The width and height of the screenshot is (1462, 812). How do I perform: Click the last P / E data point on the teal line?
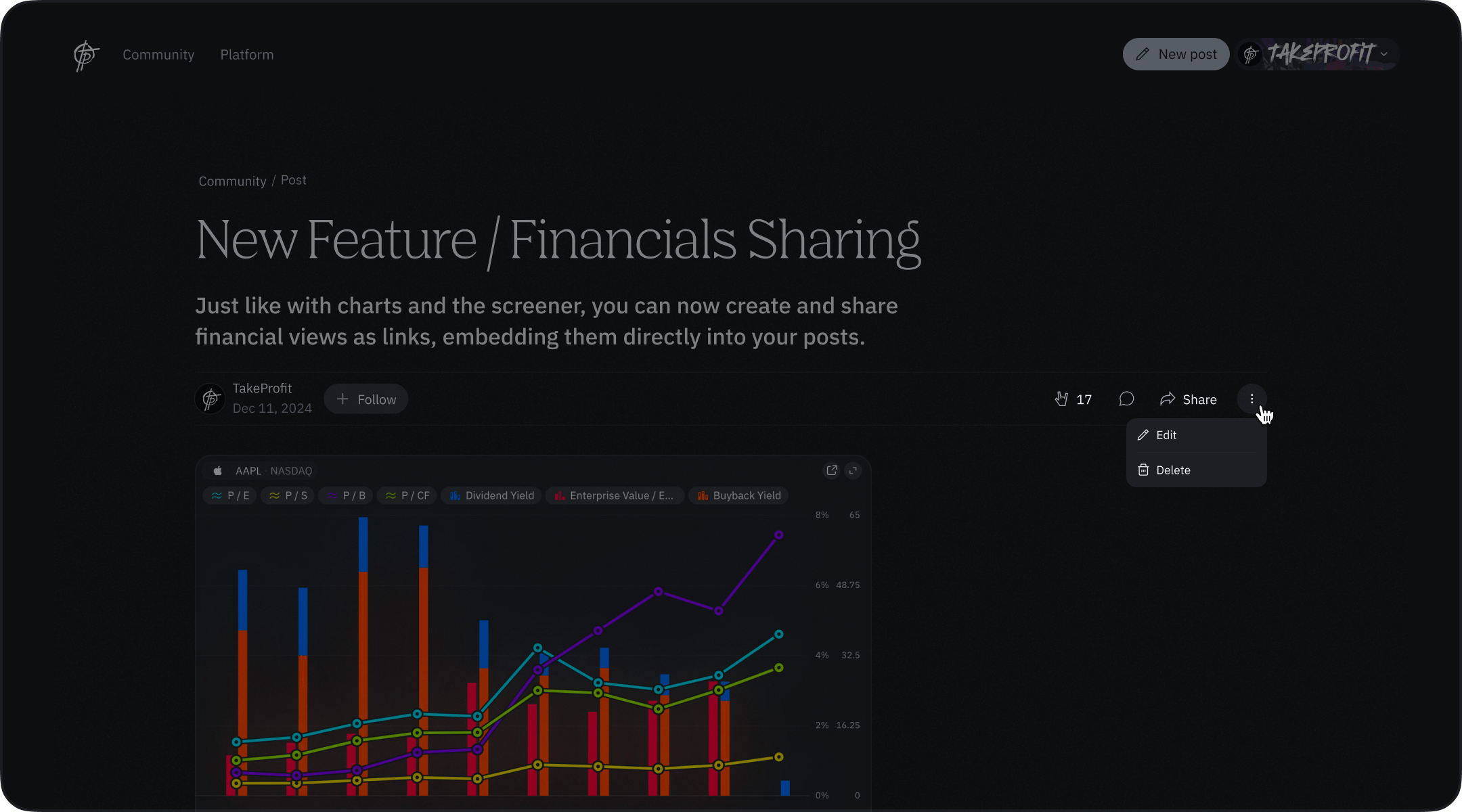779,635
